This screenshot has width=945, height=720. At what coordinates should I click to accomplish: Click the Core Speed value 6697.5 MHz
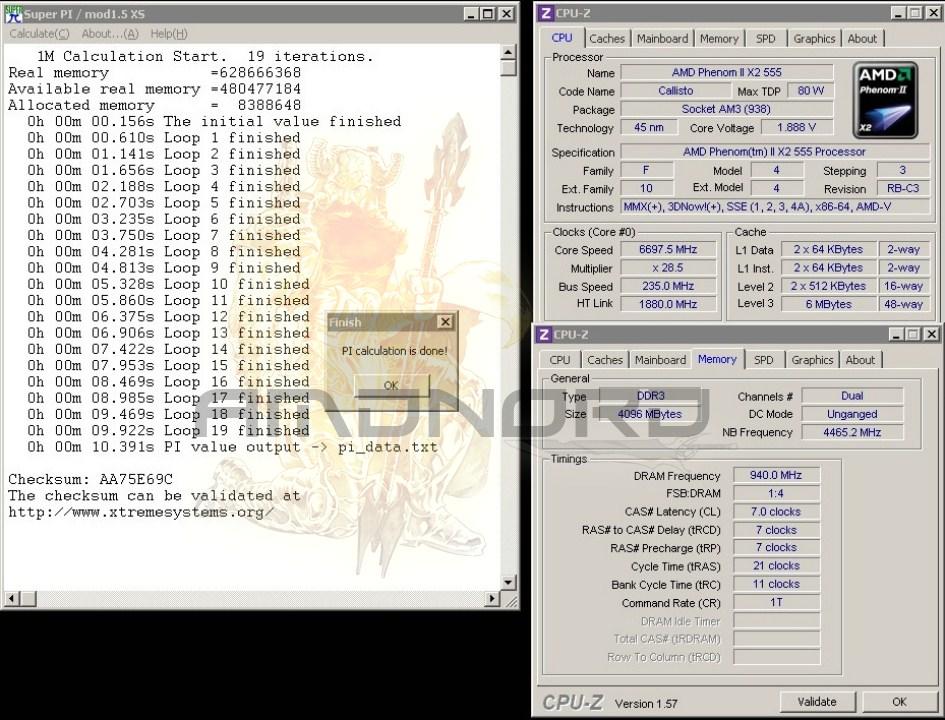[668, 249]
